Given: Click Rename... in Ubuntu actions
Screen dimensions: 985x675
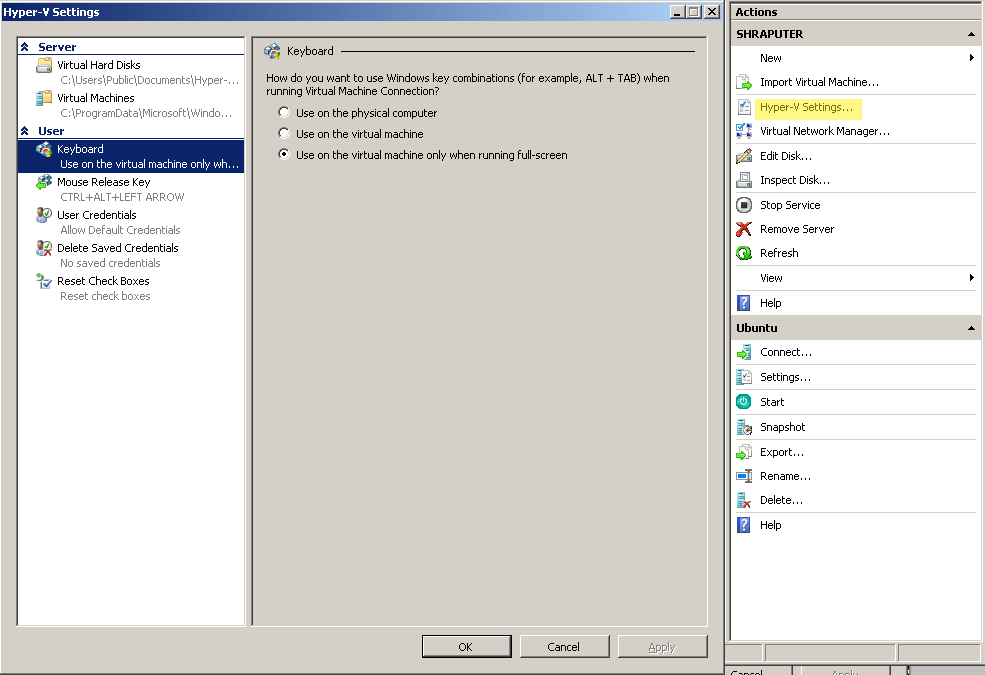Looking at the screenshot, I should 785,476.
